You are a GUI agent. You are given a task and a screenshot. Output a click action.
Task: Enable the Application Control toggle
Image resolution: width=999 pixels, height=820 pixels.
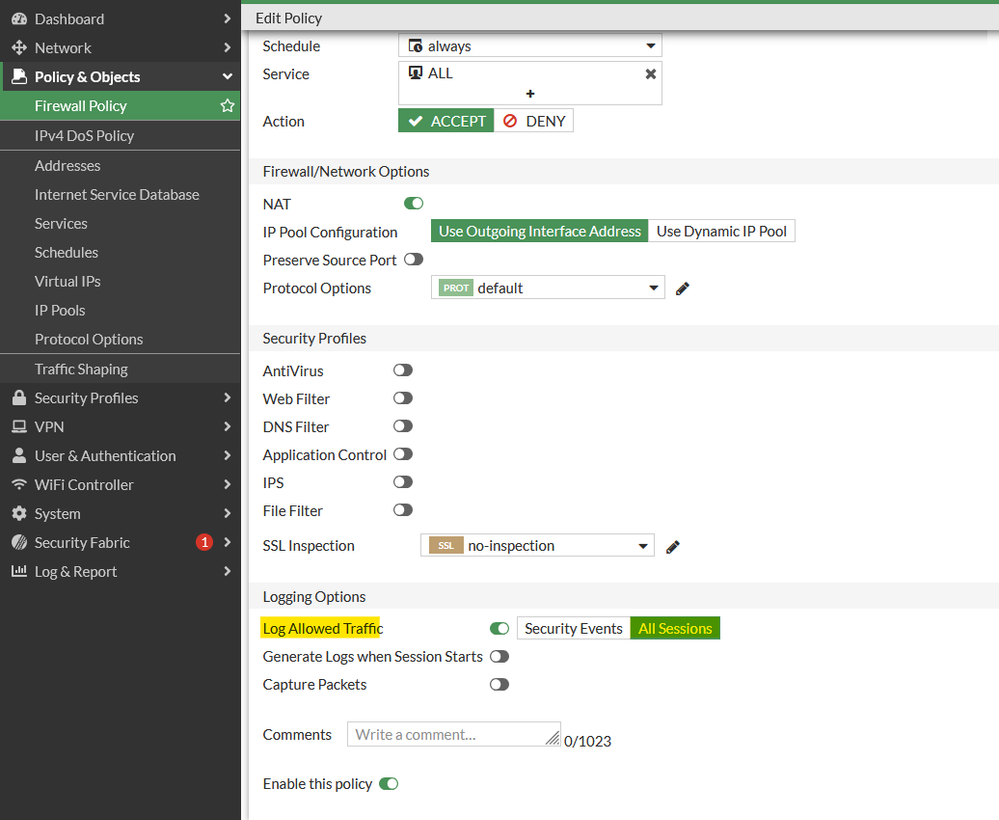pos(403,454)
